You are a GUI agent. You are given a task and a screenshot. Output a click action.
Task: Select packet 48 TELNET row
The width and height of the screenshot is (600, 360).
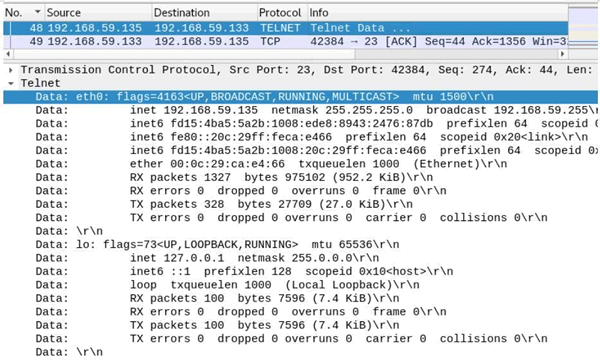pos(286,28)
